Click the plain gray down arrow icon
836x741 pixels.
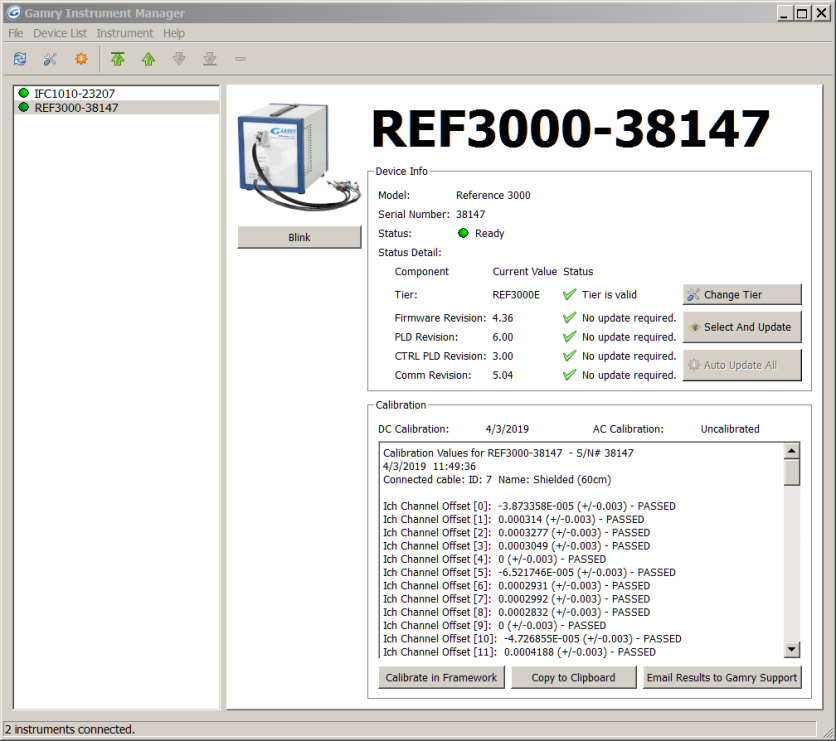[x=179, y=59]
